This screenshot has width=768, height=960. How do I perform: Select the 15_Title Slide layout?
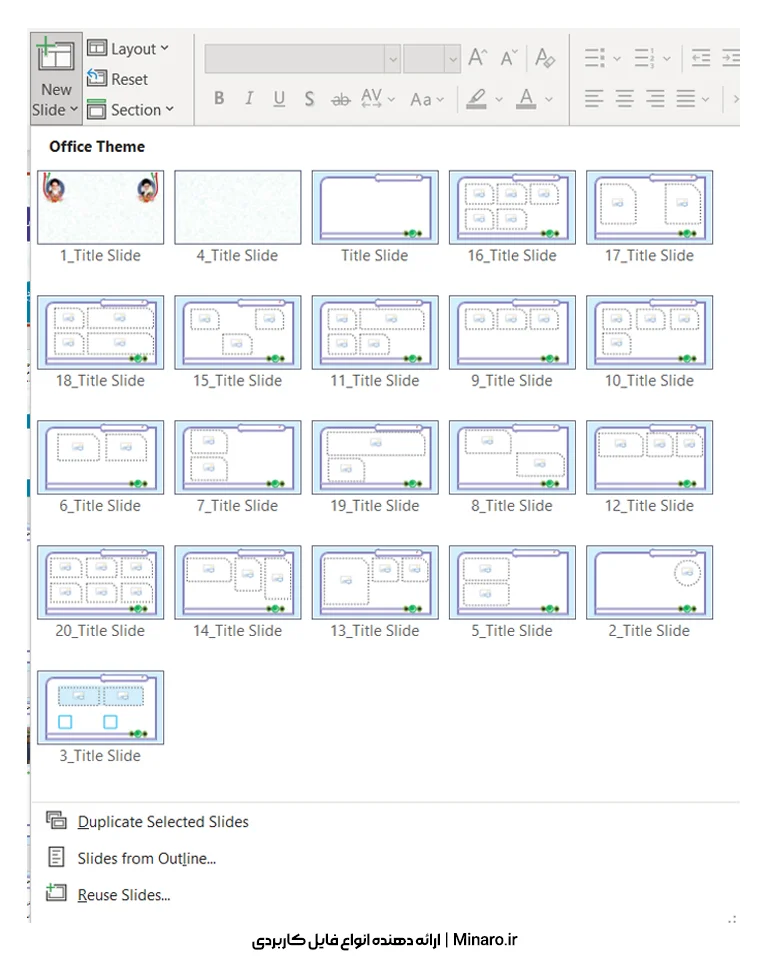click(x=238, y=342)
